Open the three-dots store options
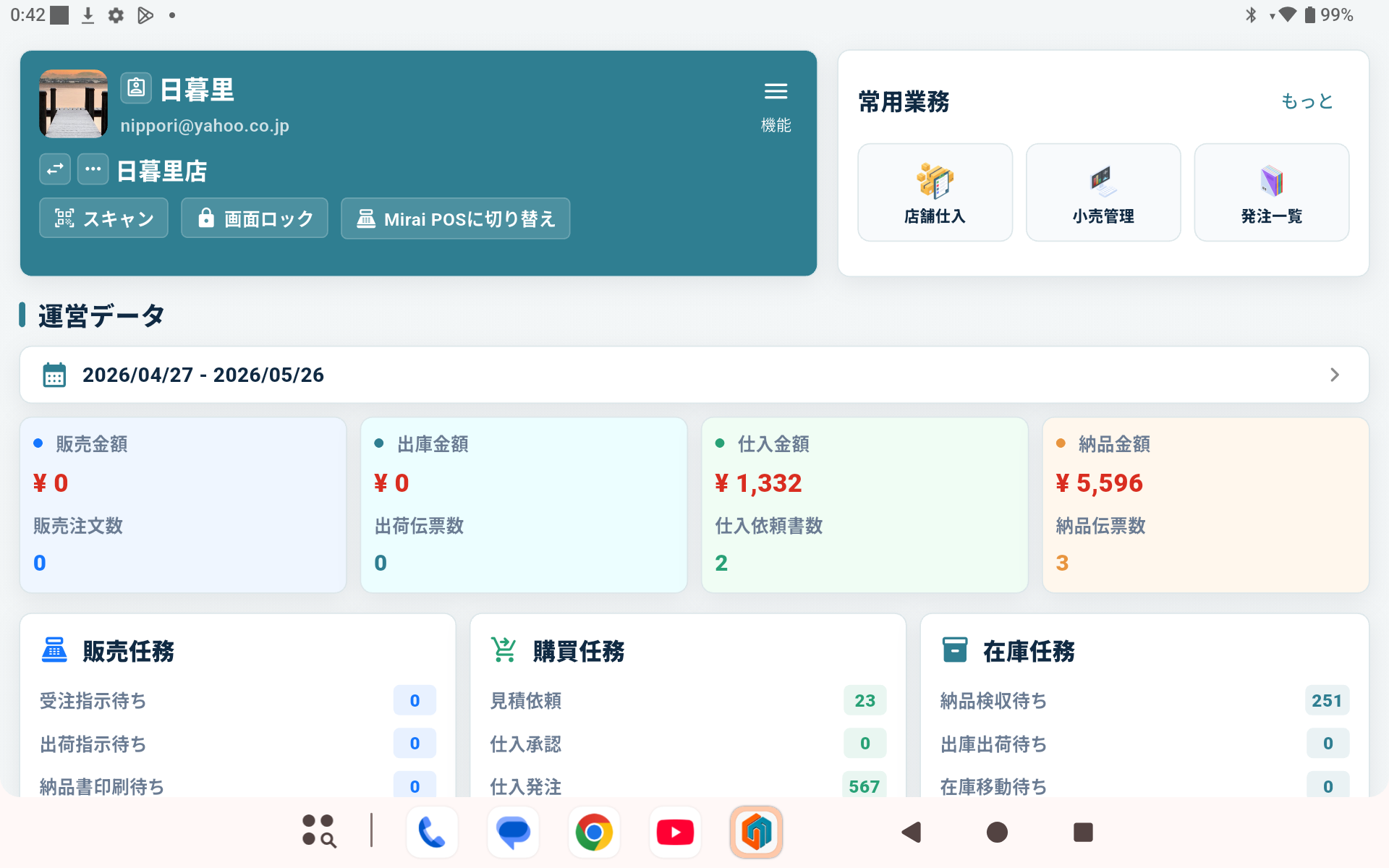Image resolution: width=1389 pixels, height=868 pixels. coord(93,169)
